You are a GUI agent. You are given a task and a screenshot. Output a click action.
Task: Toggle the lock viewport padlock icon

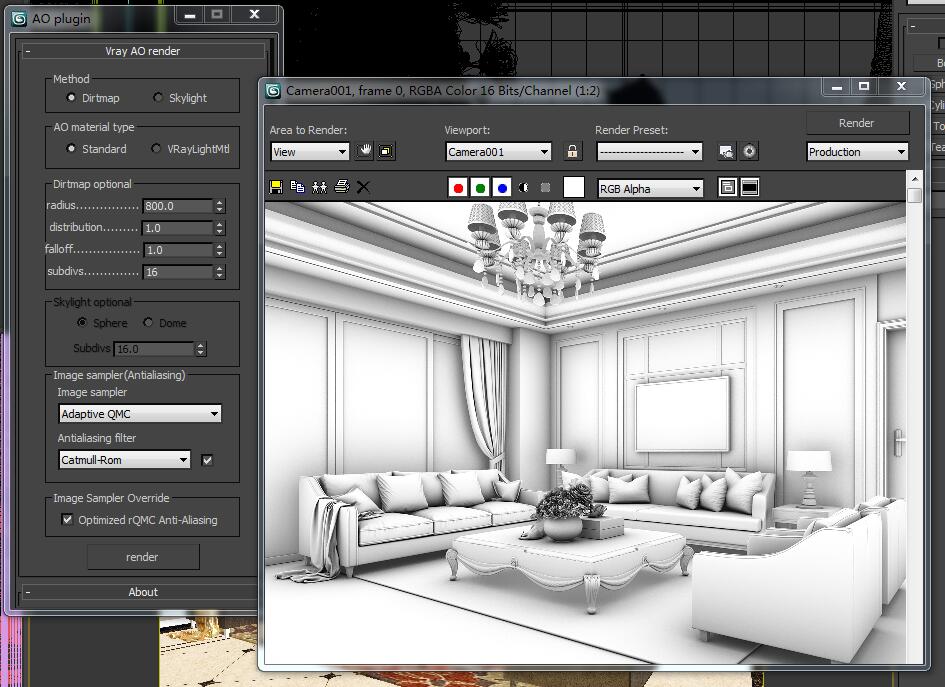pyautogui.click(x=573, y=151)
